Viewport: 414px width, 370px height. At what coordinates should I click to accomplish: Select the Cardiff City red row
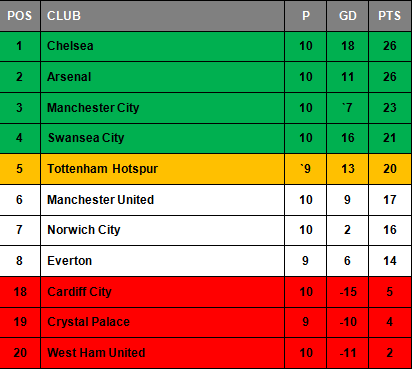[205, 292]
